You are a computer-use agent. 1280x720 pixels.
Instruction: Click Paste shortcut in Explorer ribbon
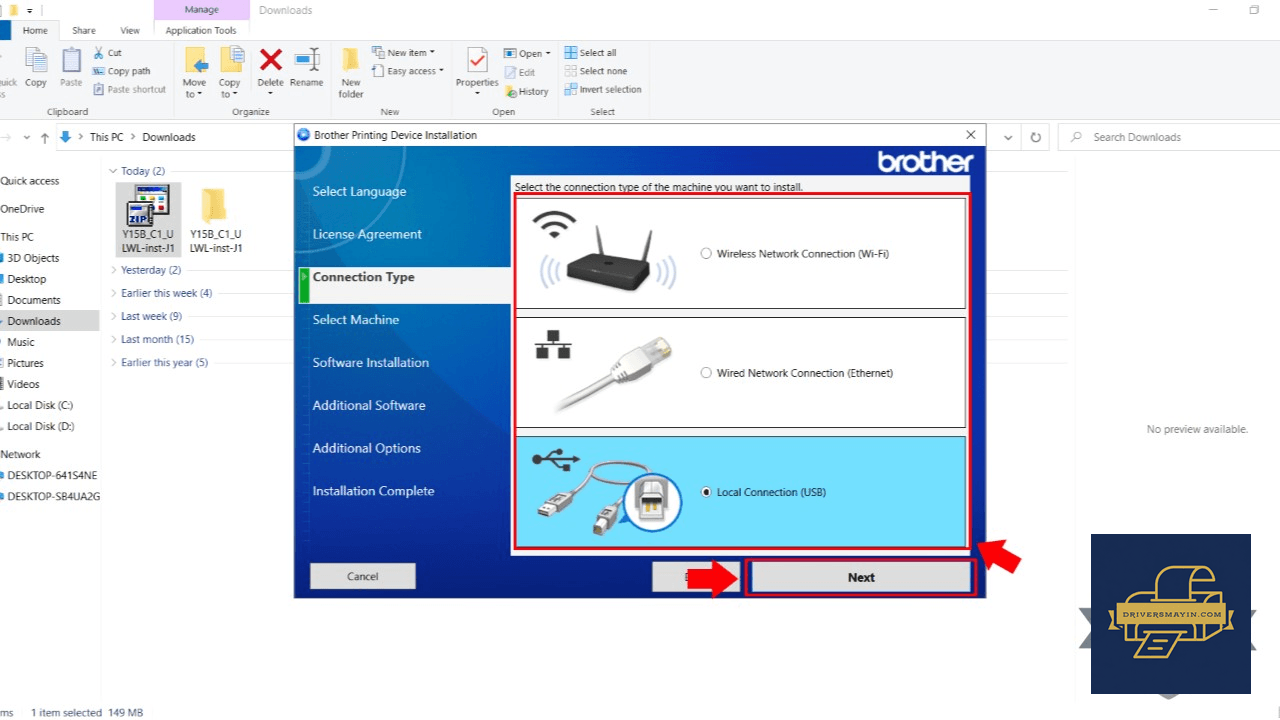click(129, 89)
